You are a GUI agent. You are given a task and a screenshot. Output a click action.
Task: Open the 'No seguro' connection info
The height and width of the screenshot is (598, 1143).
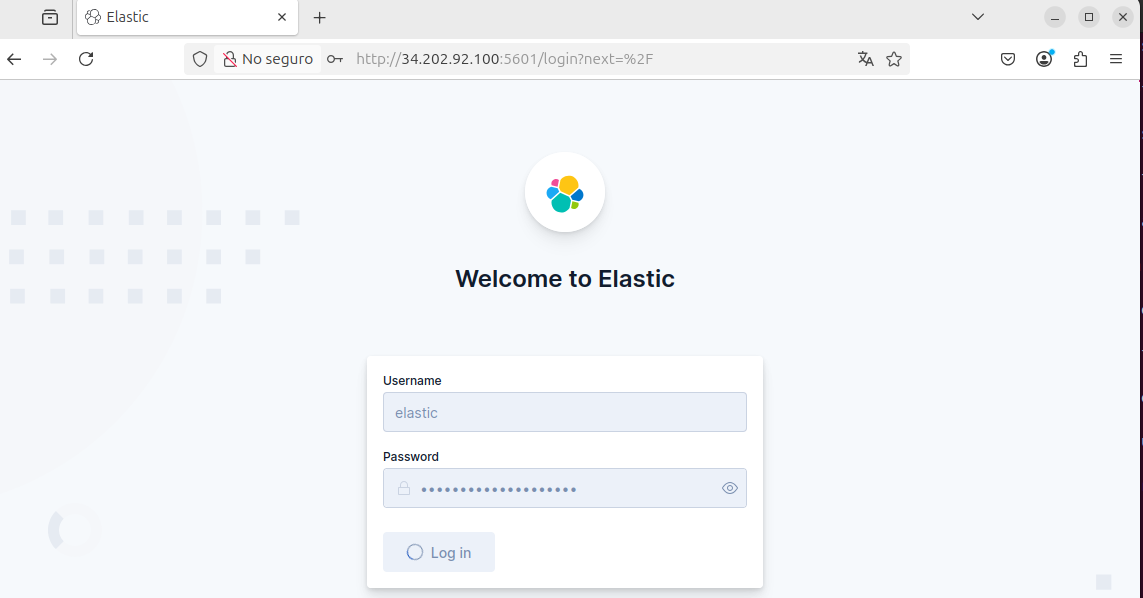click(268, 59)
